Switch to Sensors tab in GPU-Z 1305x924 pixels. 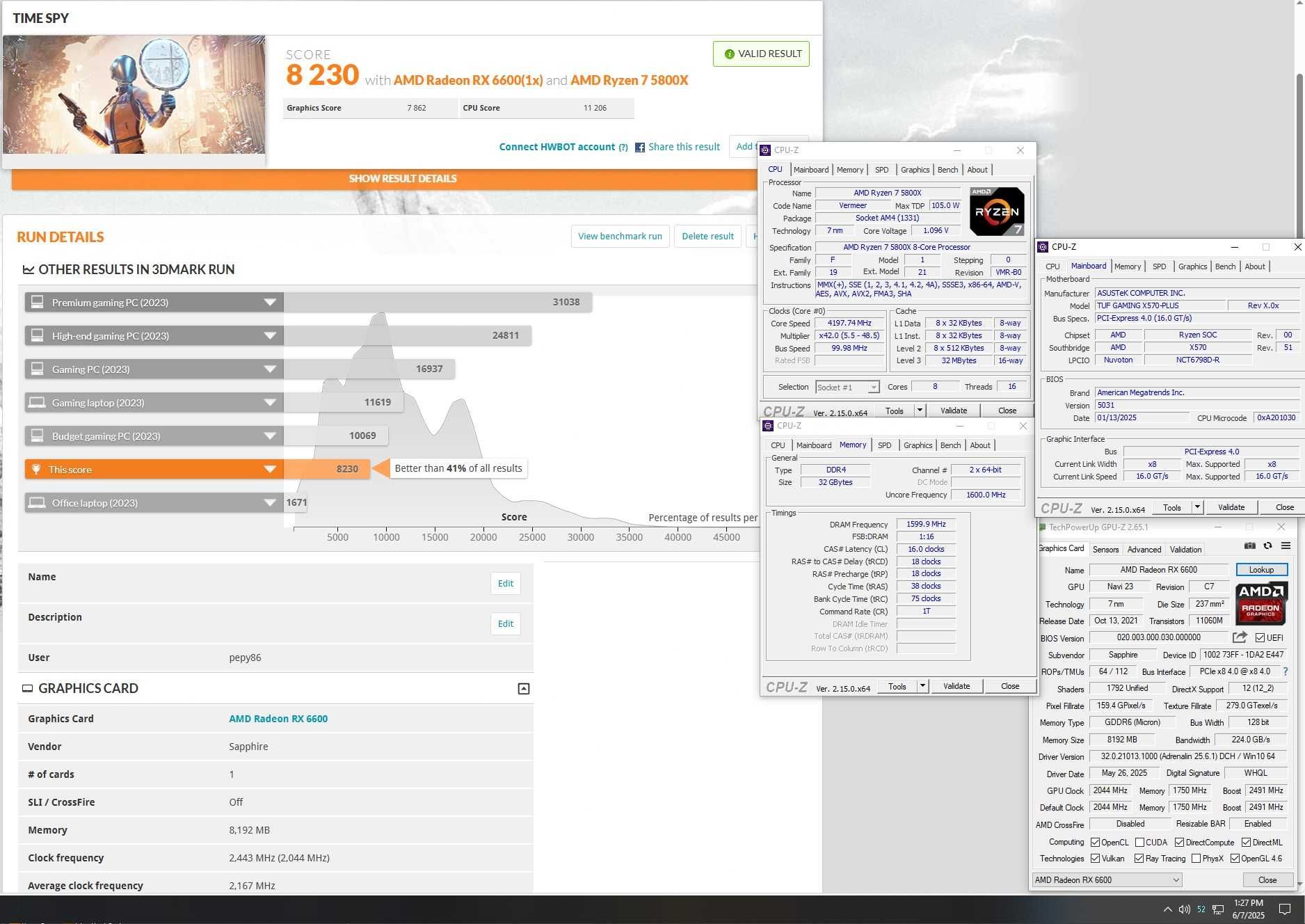[x=1105, y=550]
